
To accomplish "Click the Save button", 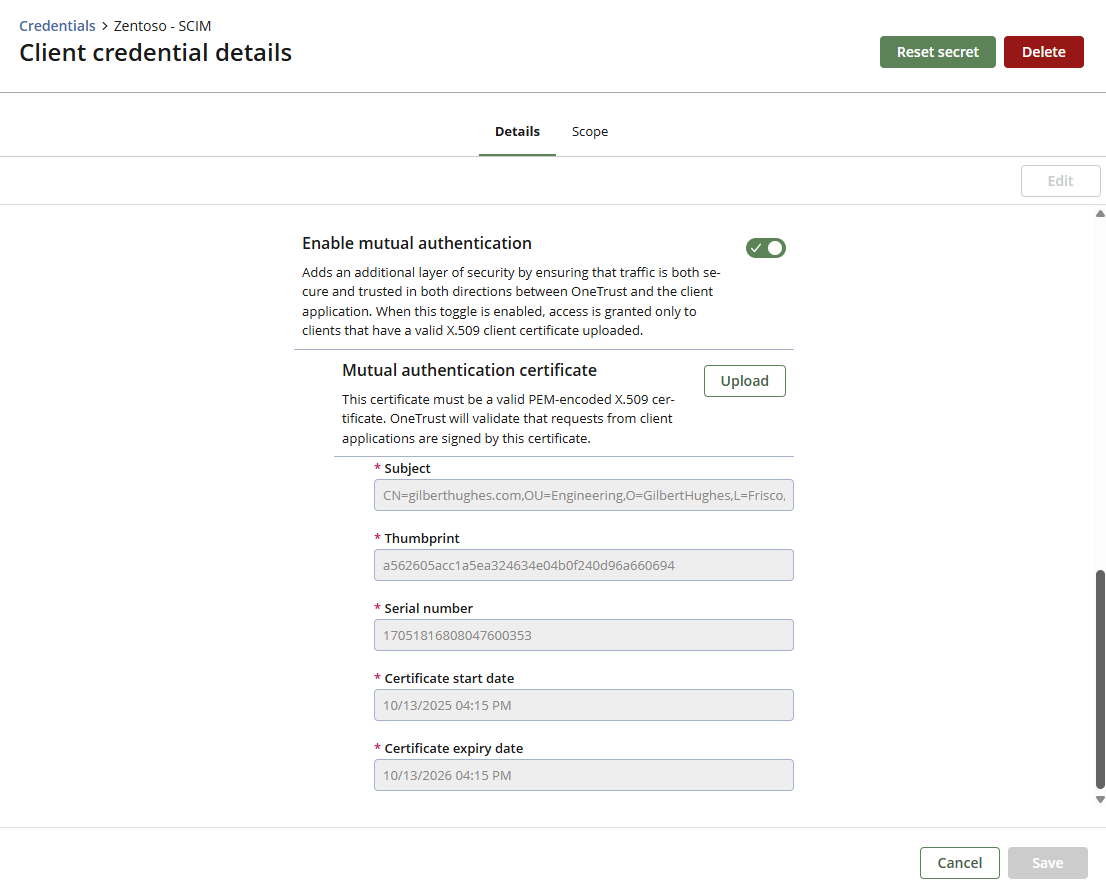I will (x=1047, y=863).
